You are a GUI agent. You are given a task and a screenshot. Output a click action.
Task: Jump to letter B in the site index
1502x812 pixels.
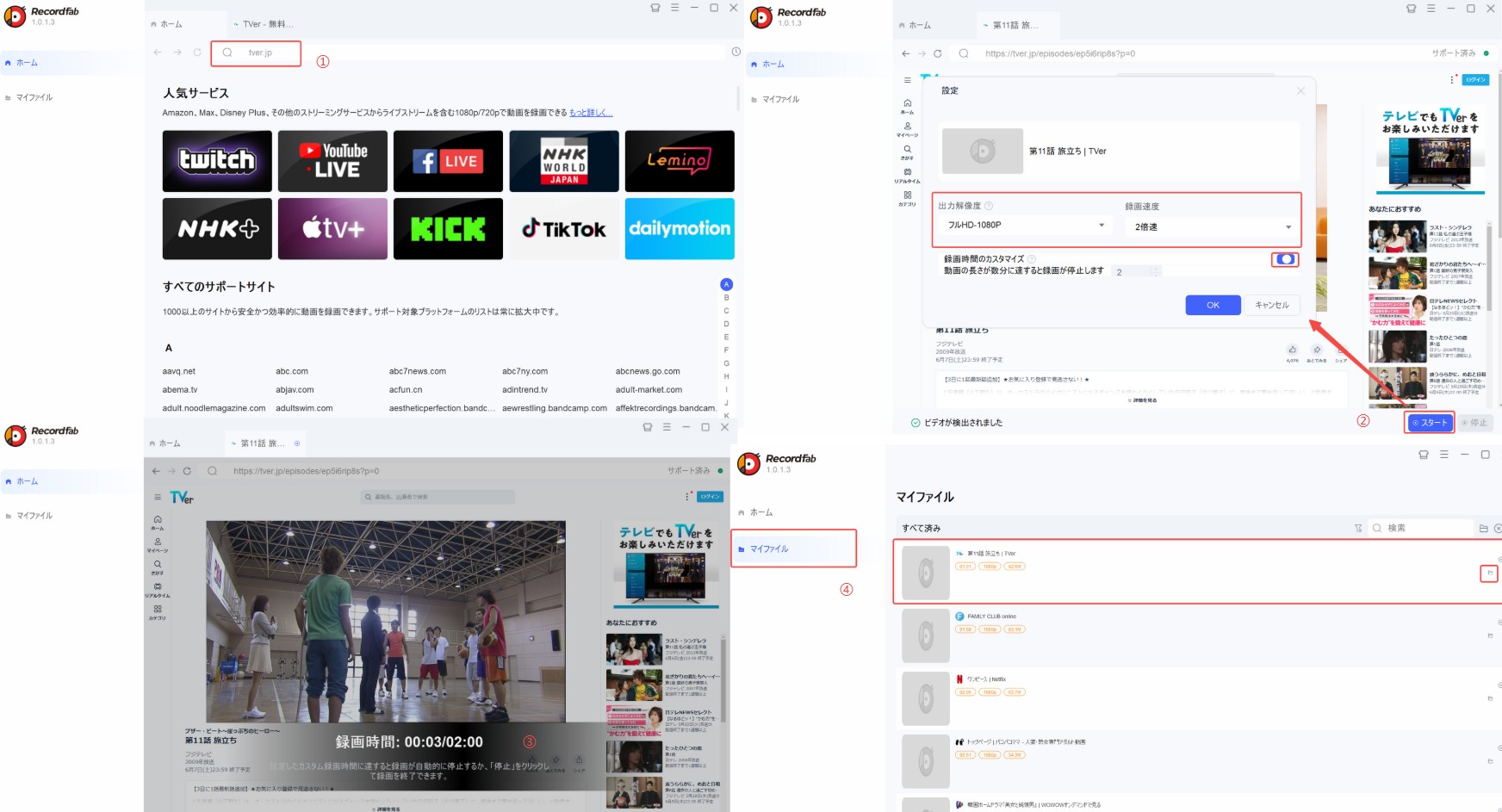click(x=726, y=298)
